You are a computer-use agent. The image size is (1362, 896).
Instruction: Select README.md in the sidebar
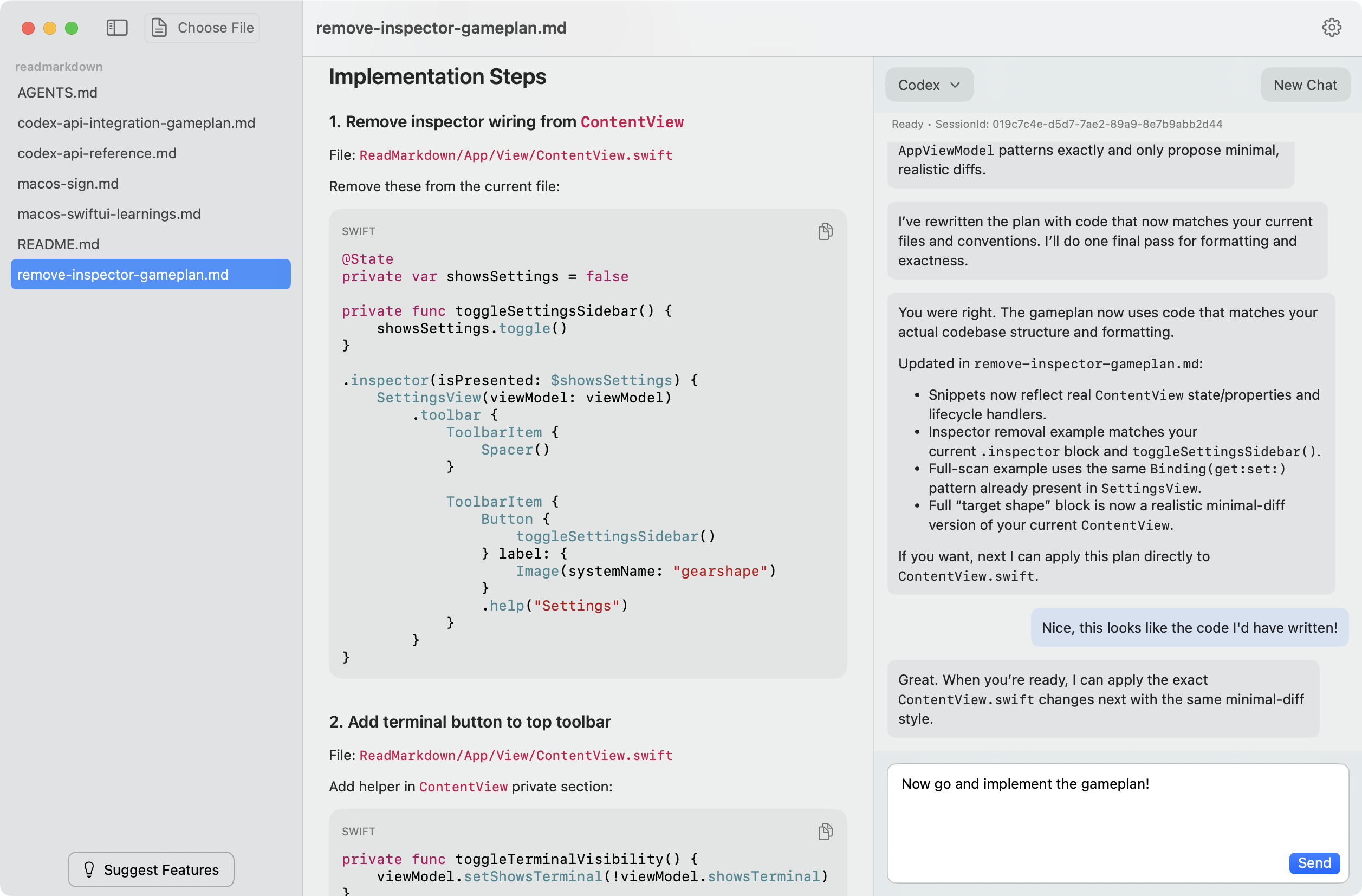click(x=59, y=244)
